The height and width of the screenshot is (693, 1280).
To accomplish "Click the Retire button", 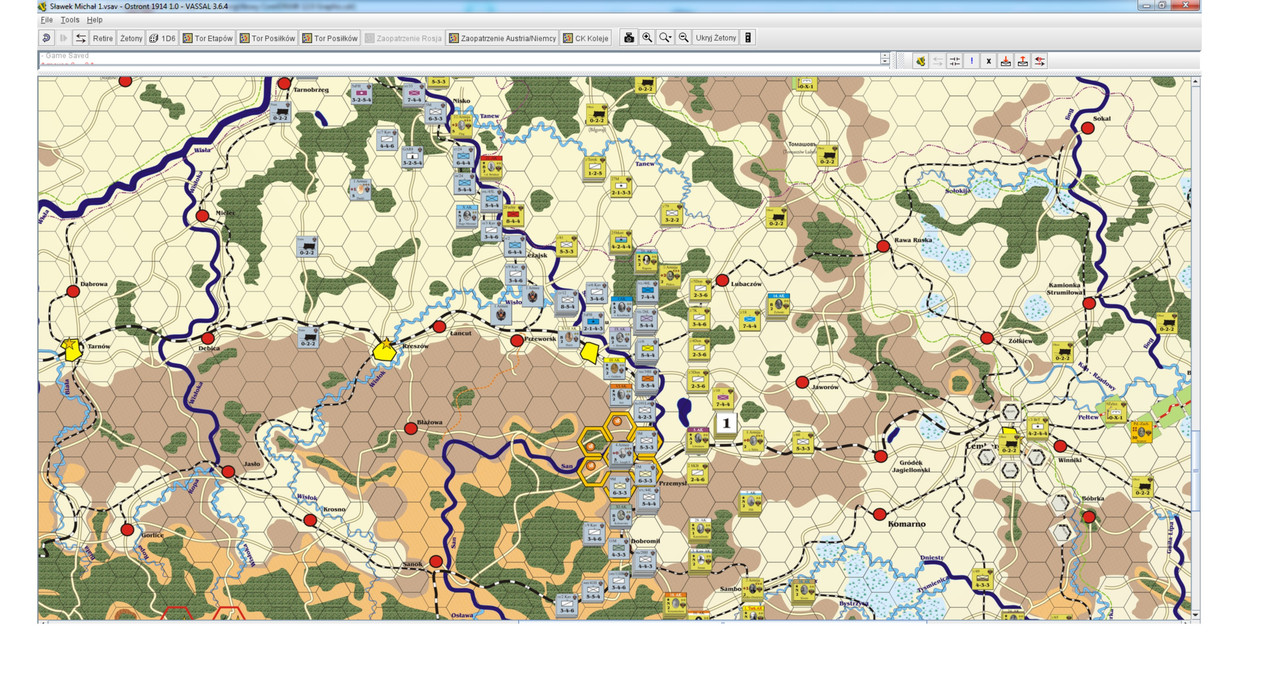I will 102,38.
